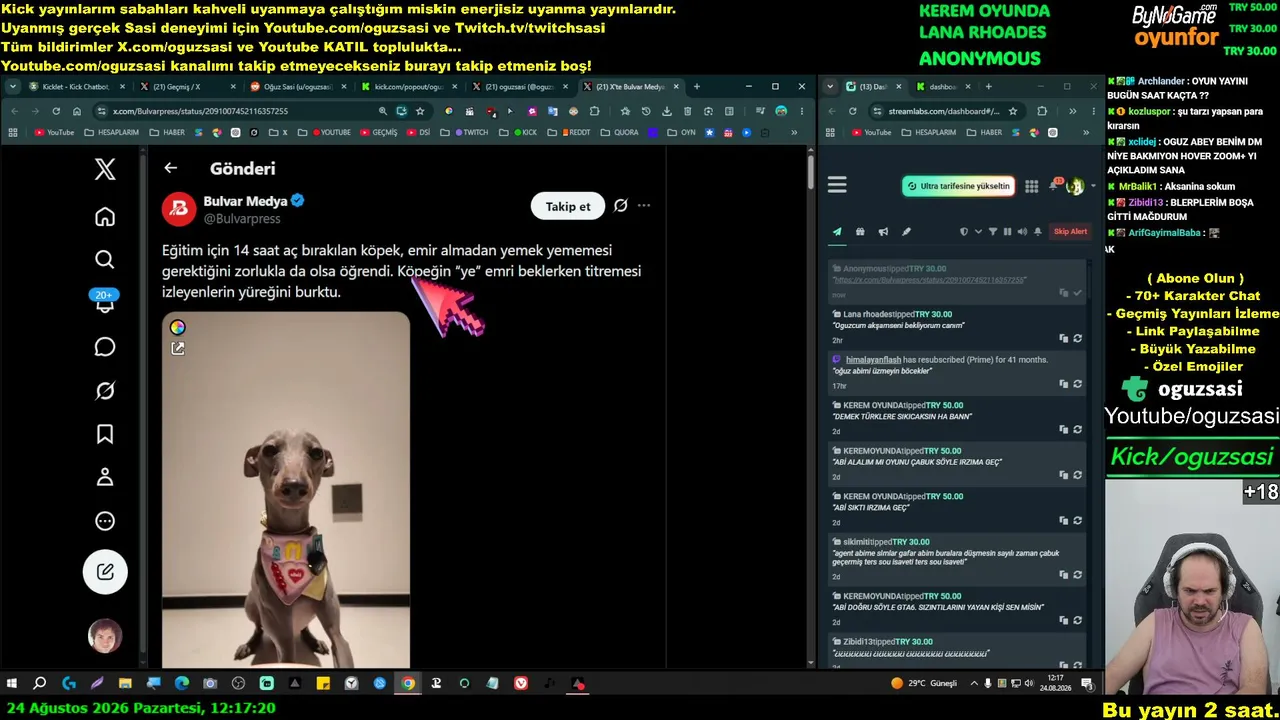Click the compose post button
This screenshot has width=1280, height=720.
[x=105, y=572]
